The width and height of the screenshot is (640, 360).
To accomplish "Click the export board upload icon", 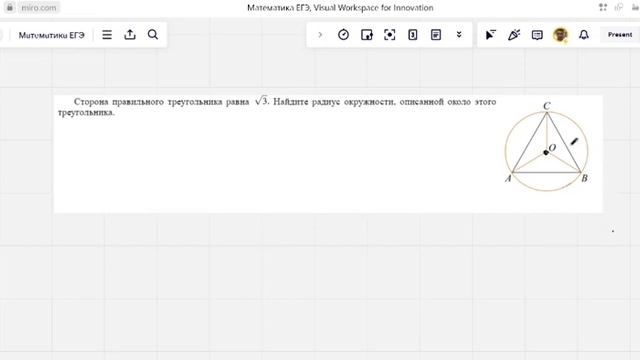I will coord(130,35).
